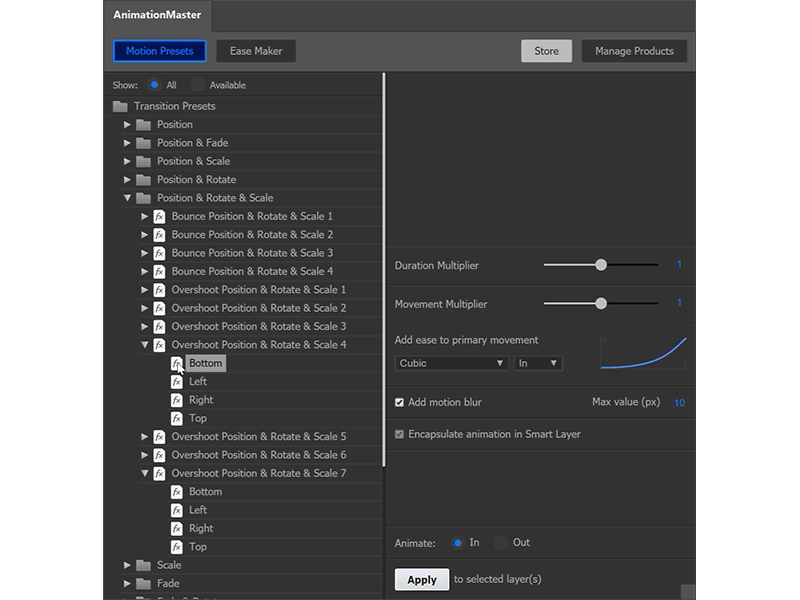The height and width of the screenshot is (600, 800).
Task: Click the fx icon of Overshoot Position & Rotate & Scale 1
Action: [160, 290]
